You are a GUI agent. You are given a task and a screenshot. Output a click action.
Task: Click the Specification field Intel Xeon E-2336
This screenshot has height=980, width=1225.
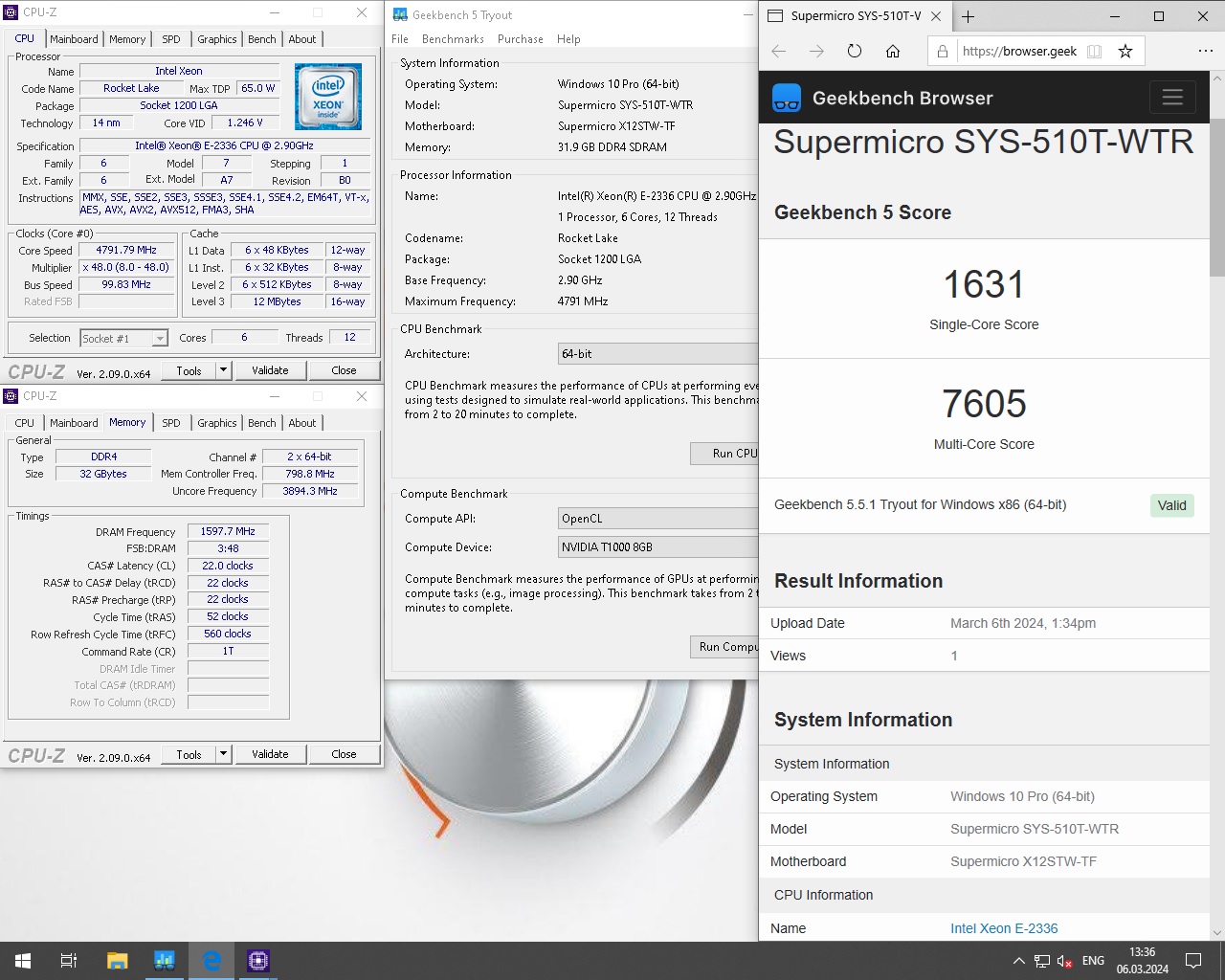tap(225, 145)
